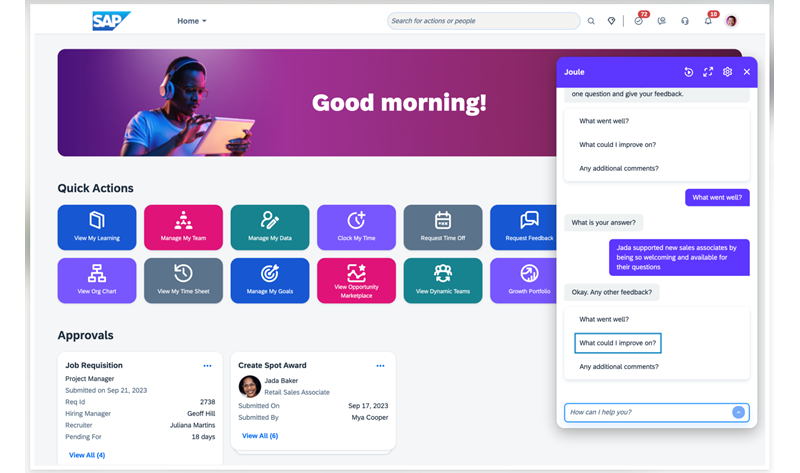
Task: Open Clock My Time quick action
Action: tap(356, 228)
